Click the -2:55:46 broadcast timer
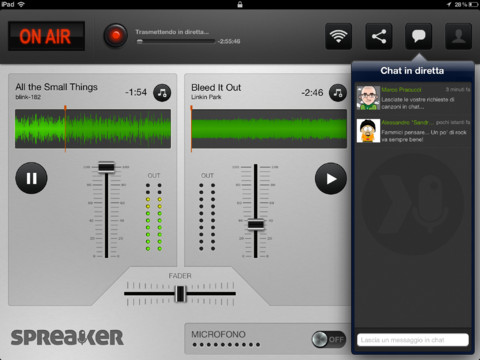 [x=229, y=41]
